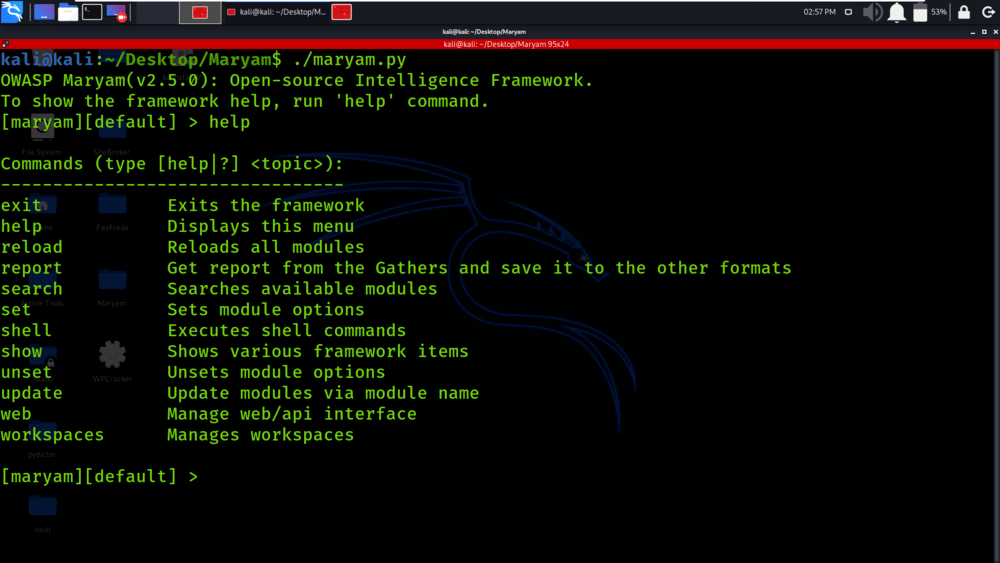This screenshot has width=1000, height=563.
Task: Click the show desktop panel icon
Action: (x=43, y=12)
